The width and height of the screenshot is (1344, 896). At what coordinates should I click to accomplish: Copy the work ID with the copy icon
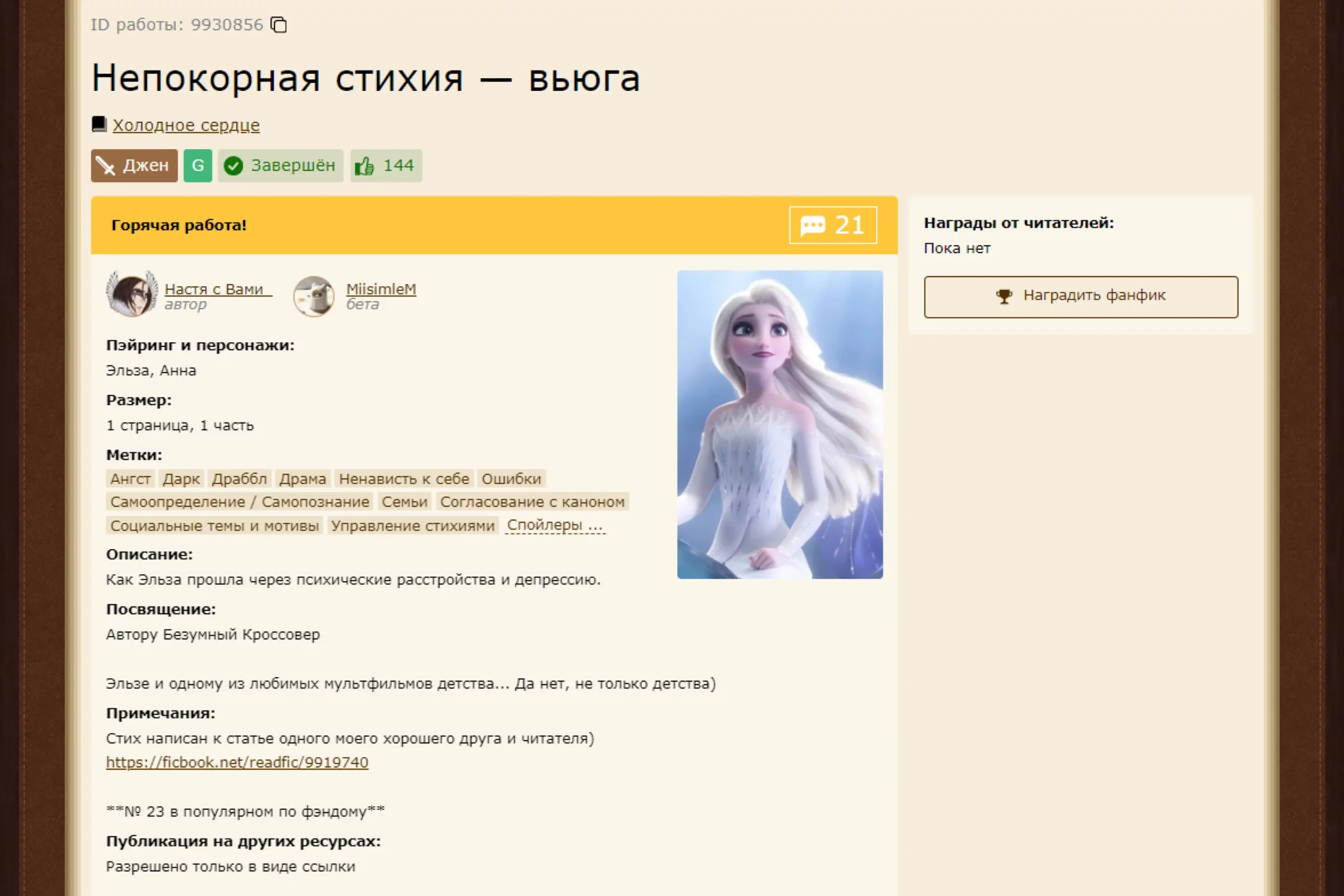point(278,25)
